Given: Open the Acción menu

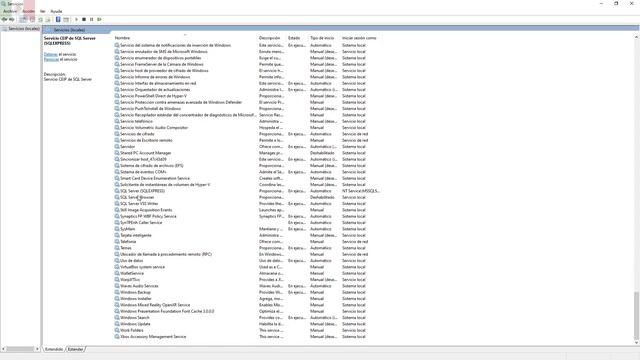Looking at the screenshot, I should (29, 11).
